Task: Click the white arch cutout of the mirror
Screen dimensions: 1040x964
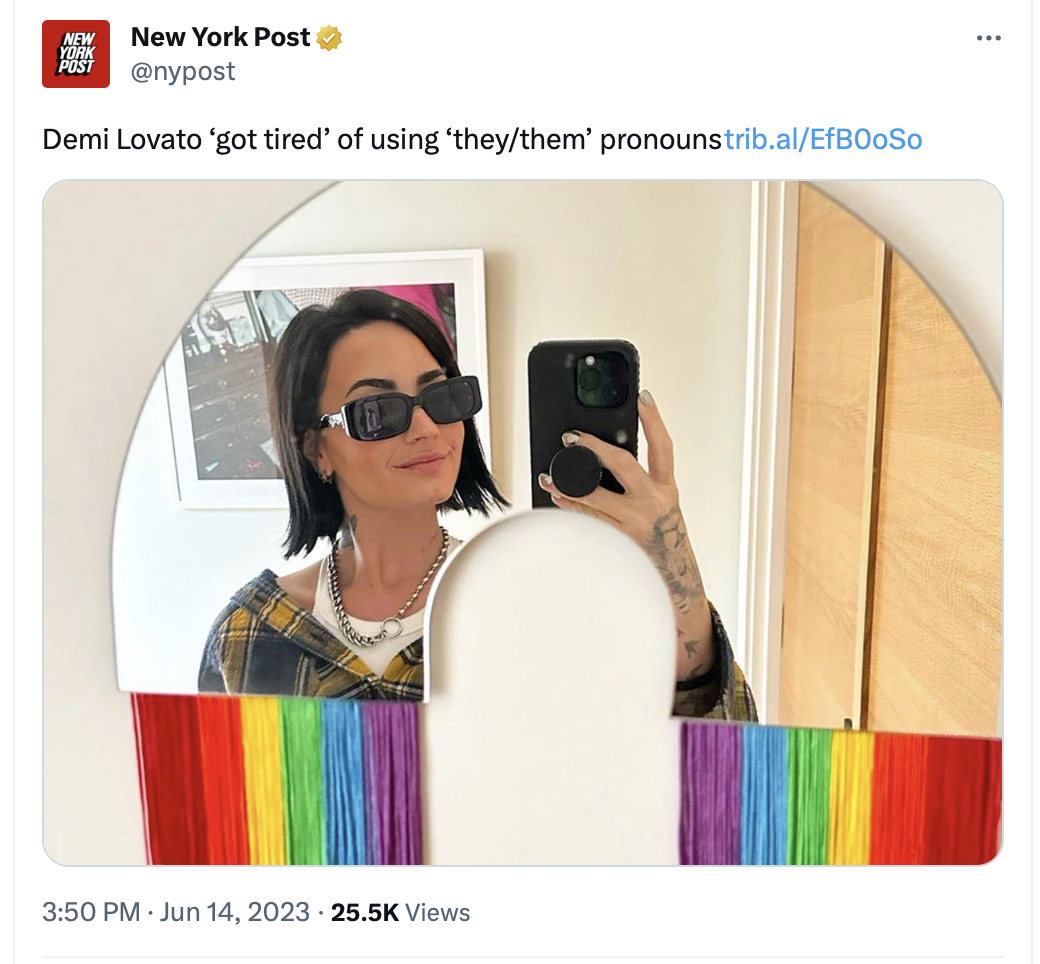Action: [x=551, y=690]
